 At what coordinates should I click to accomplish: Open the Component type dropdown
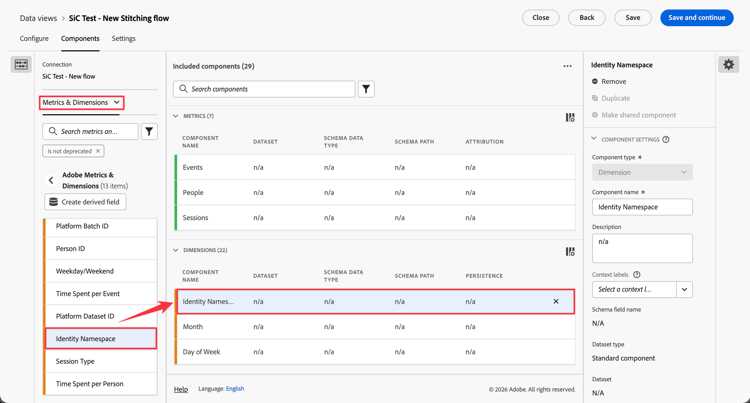point(642,173)
